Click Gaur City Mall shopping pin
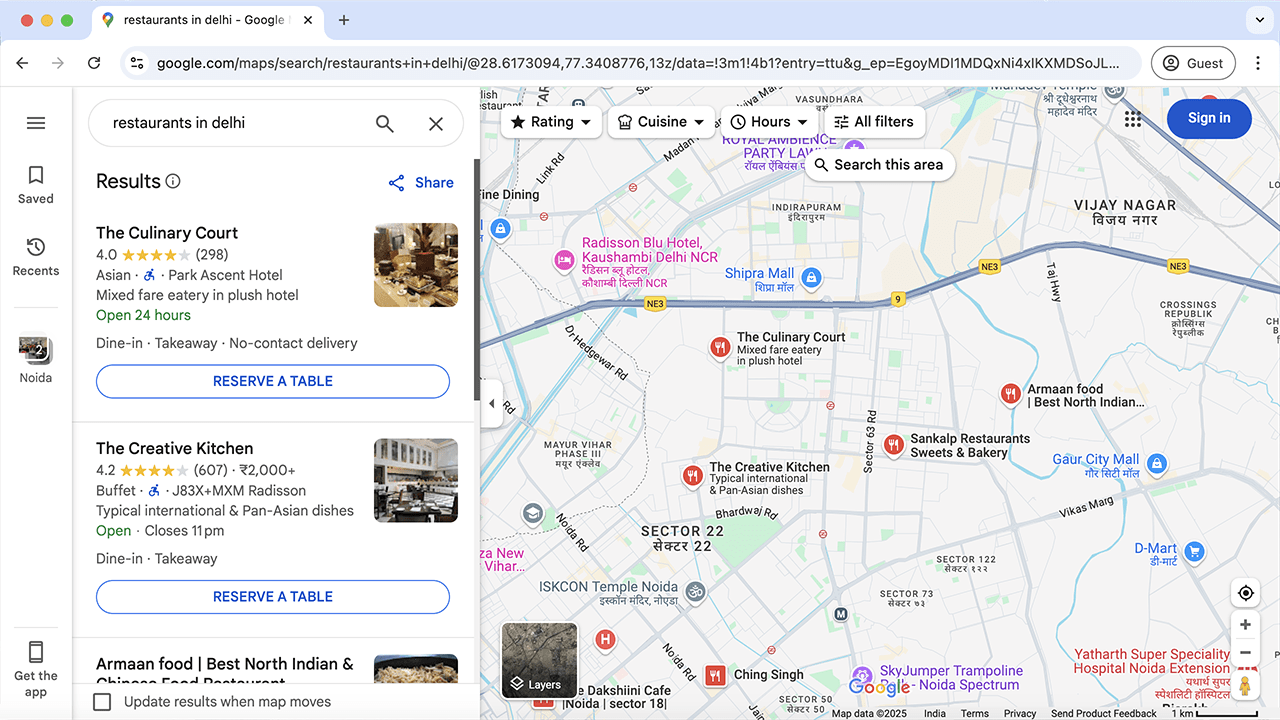Image resolution: width=1280 pixels, height=720 pixels. click(1157, 464)
